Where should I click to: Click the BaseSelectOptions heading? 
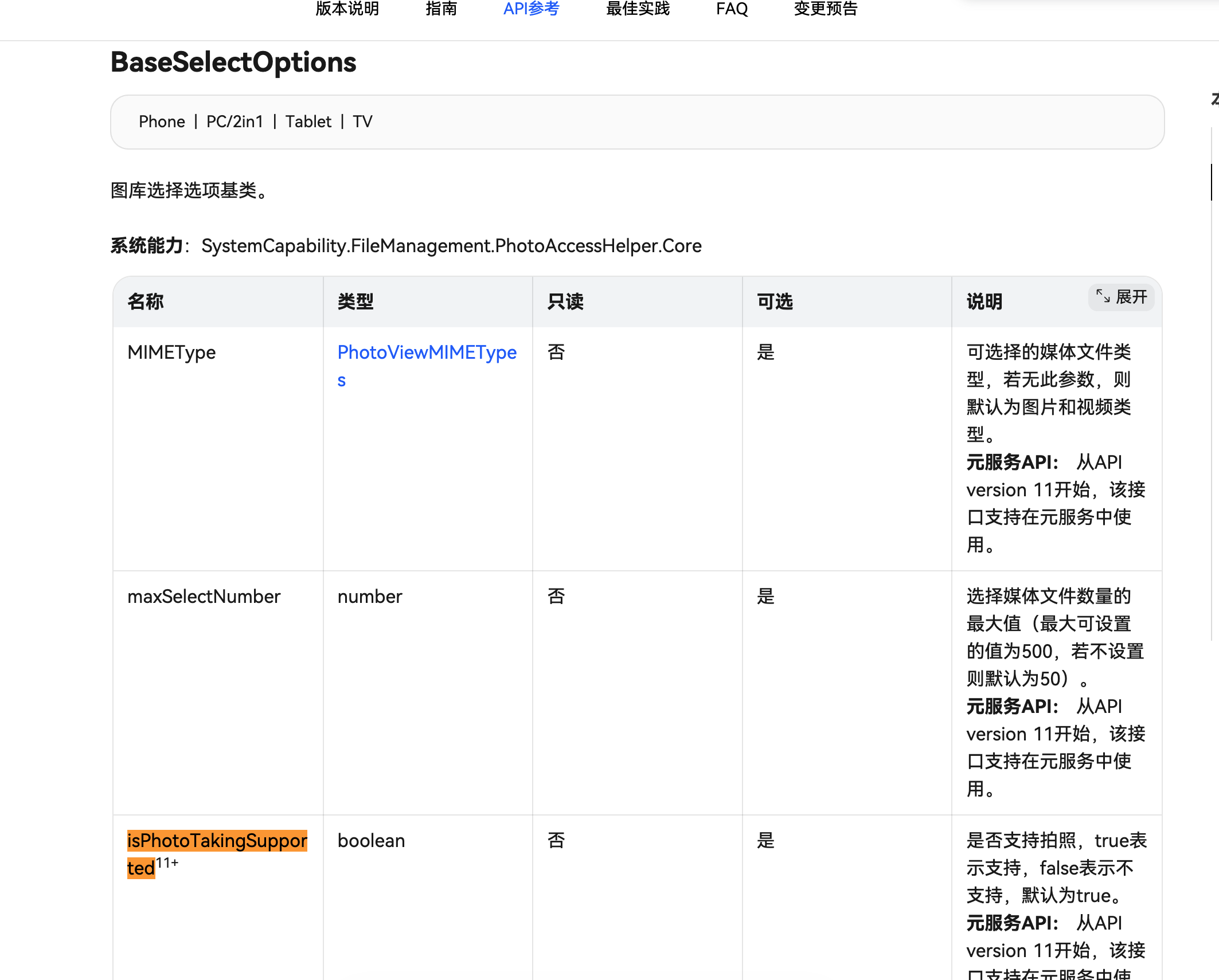click(233, 62)
